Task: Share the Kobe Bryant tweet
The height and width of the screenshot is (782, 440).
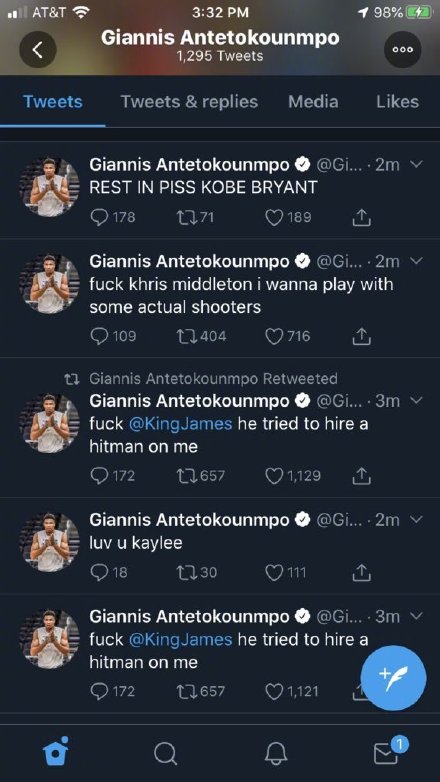Action: pyautogui.click(x=361, y=217)
